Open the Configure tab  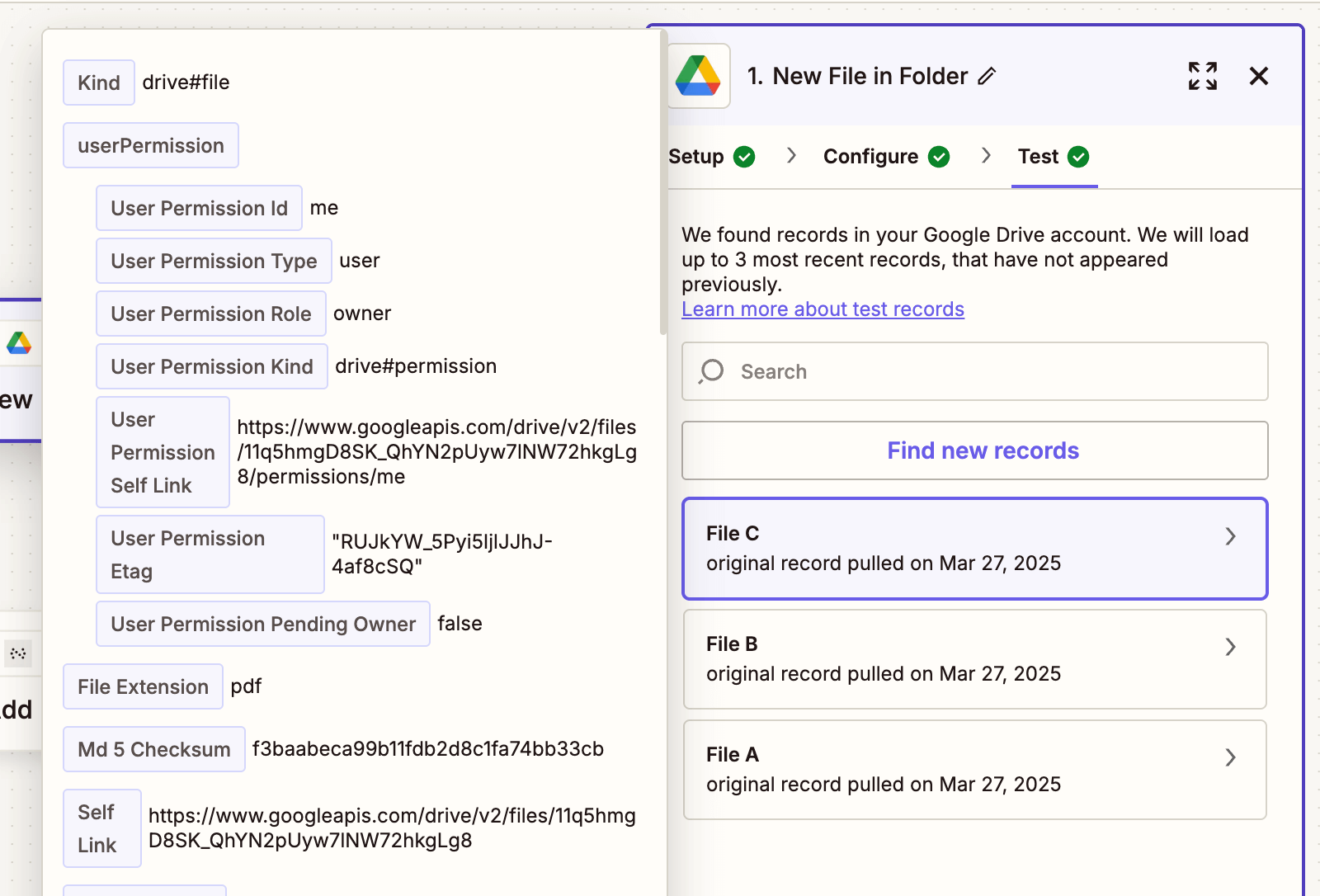click(870, 156)
